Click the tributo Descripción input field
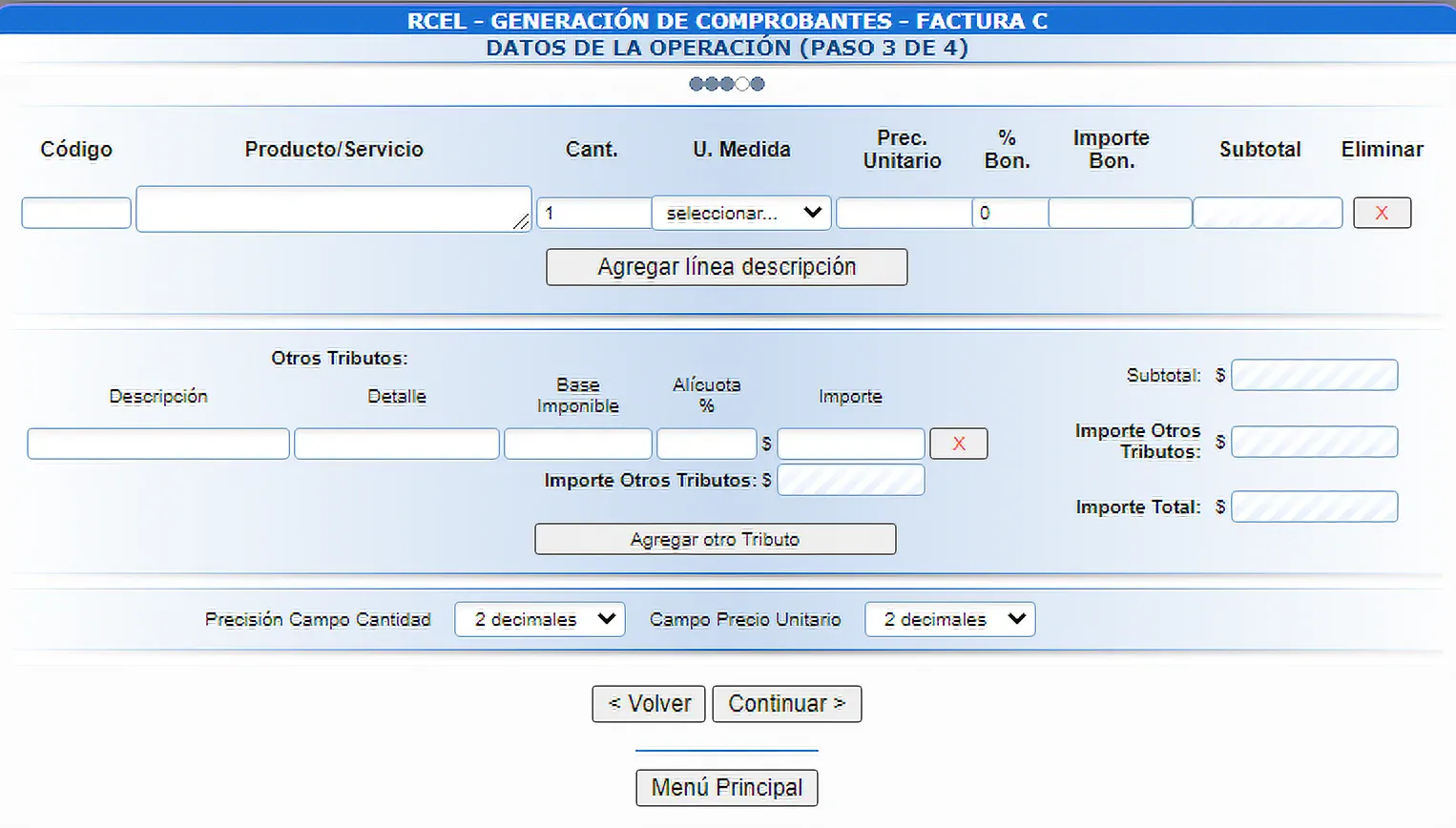This screenshot has height=828, width=1456. tap(158, 444)
